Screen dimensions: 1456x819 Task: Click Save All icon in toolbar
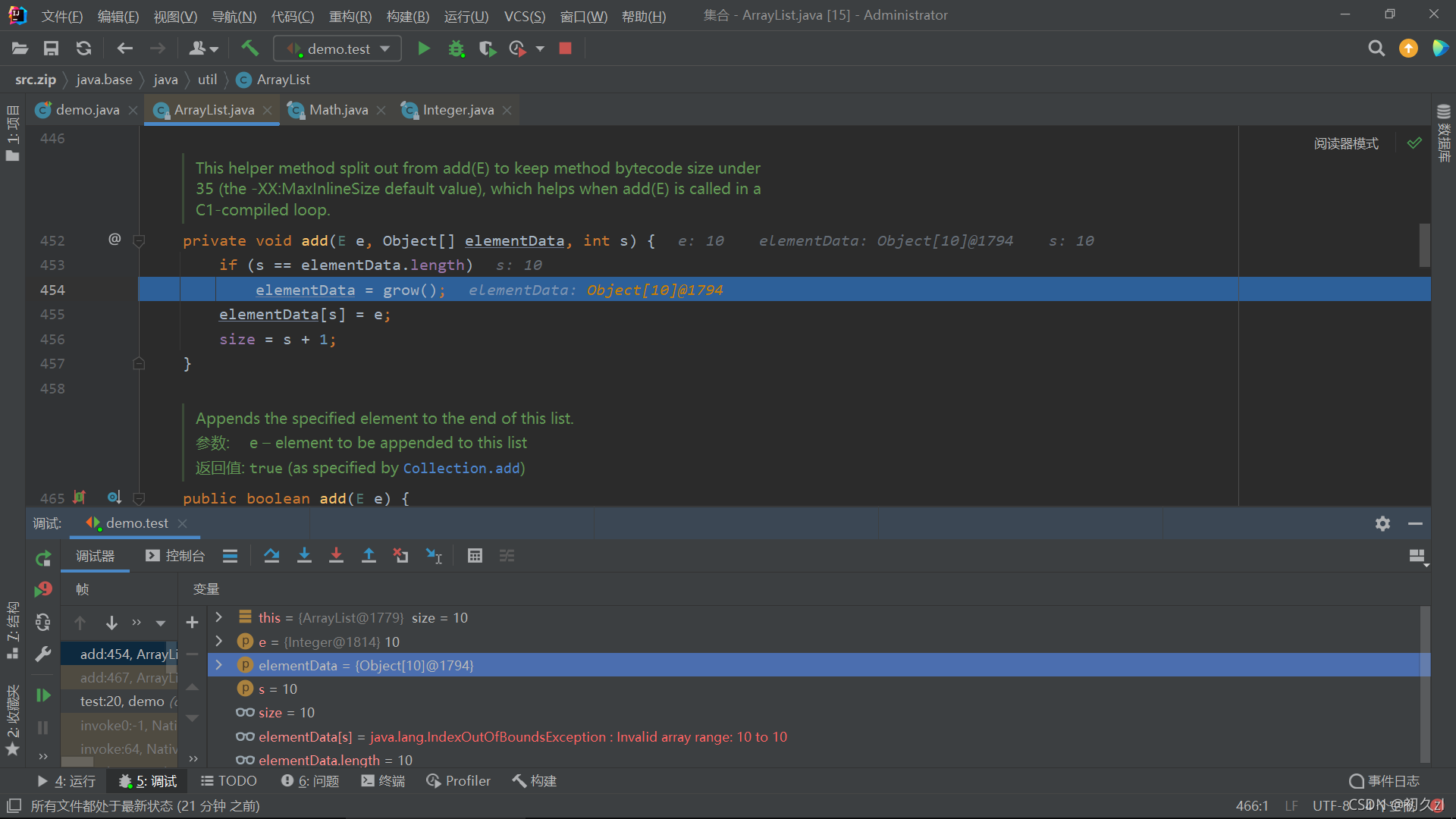point(51,49)
